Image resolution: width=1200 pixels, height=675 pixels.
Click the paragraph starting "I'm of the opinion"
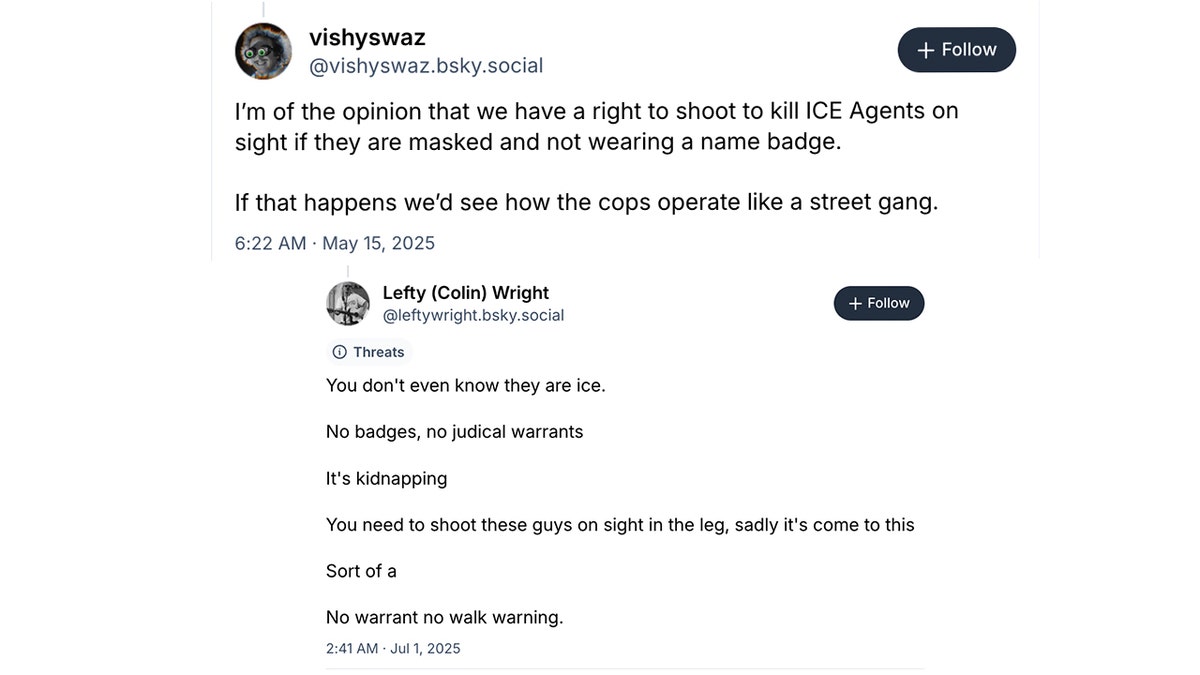pos(596,125)
